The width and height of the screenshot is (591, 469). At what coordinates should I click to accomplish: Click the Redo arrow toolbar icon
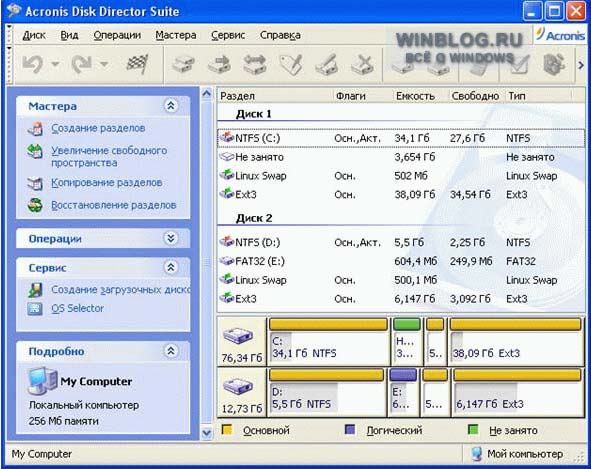point(82,63)
